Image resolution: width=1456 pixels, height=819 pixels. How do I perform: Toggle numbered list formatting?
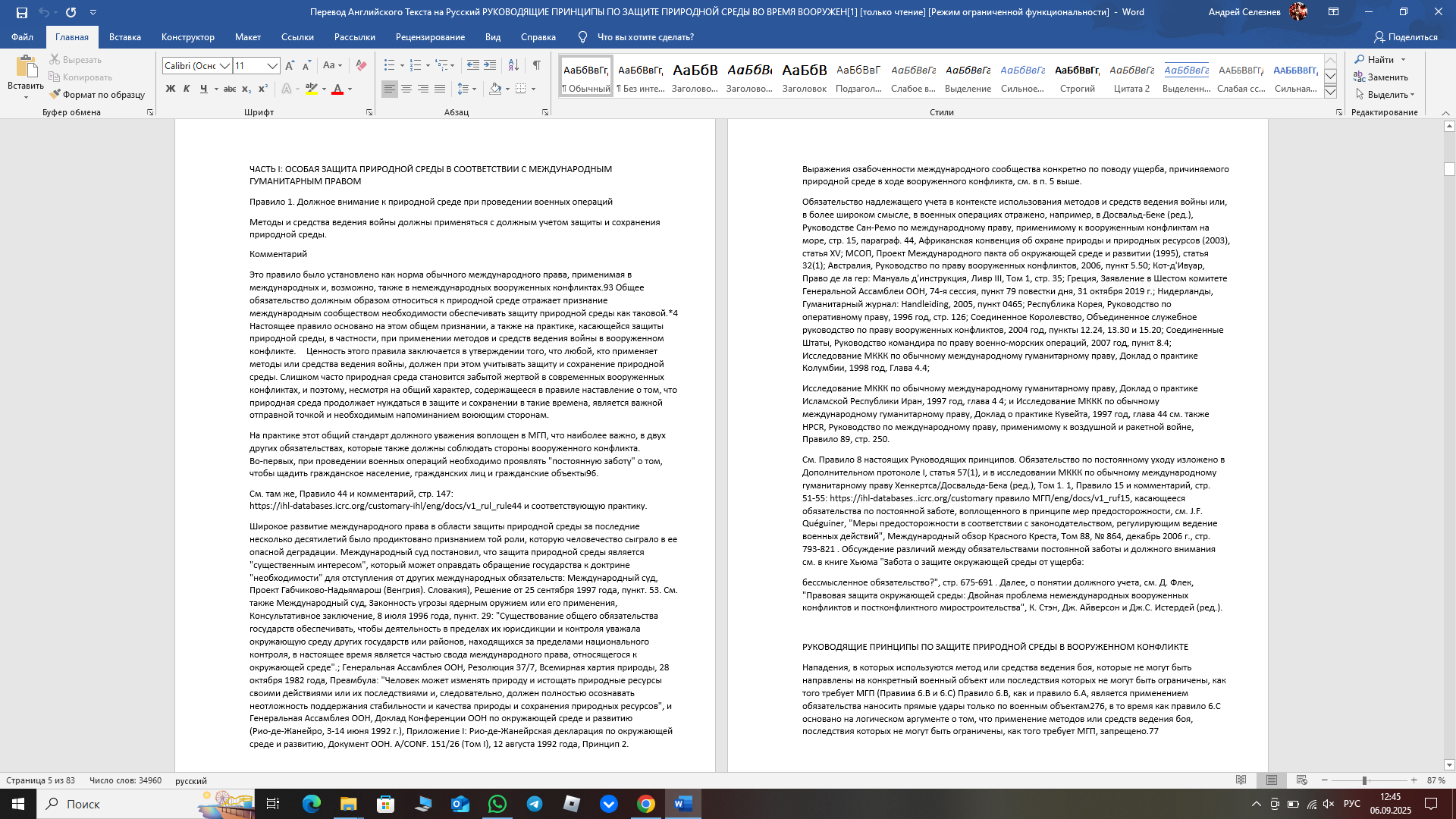(415, 66)
